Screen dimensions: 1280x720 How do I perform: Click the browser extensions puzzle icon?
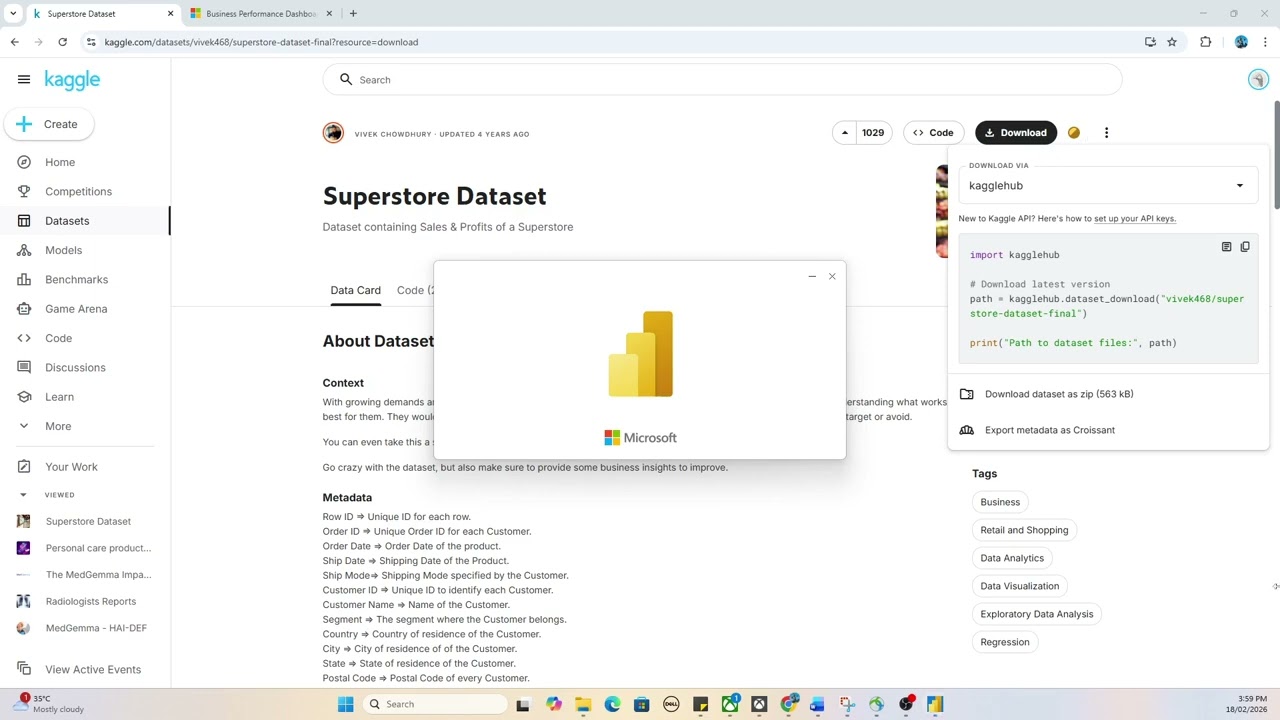pyautogui.click(x=1205, y=42)
